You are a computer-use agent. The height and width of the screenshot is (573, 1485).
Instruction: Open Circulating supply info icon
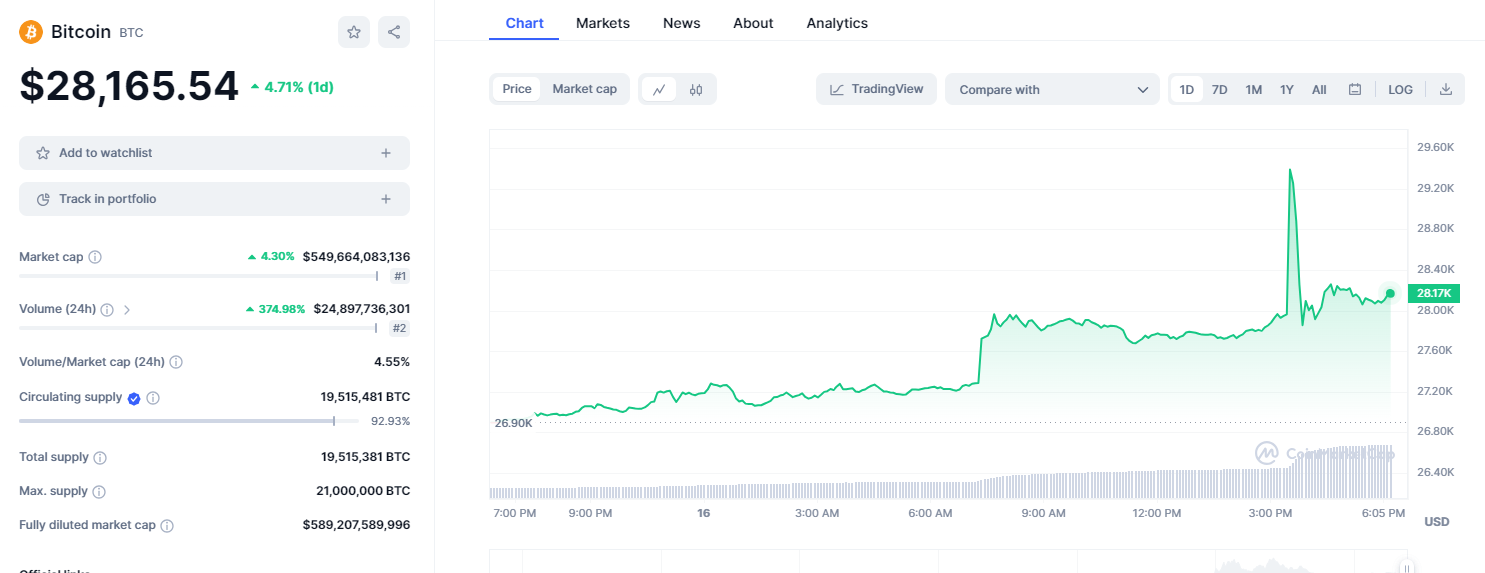[153, 398]
